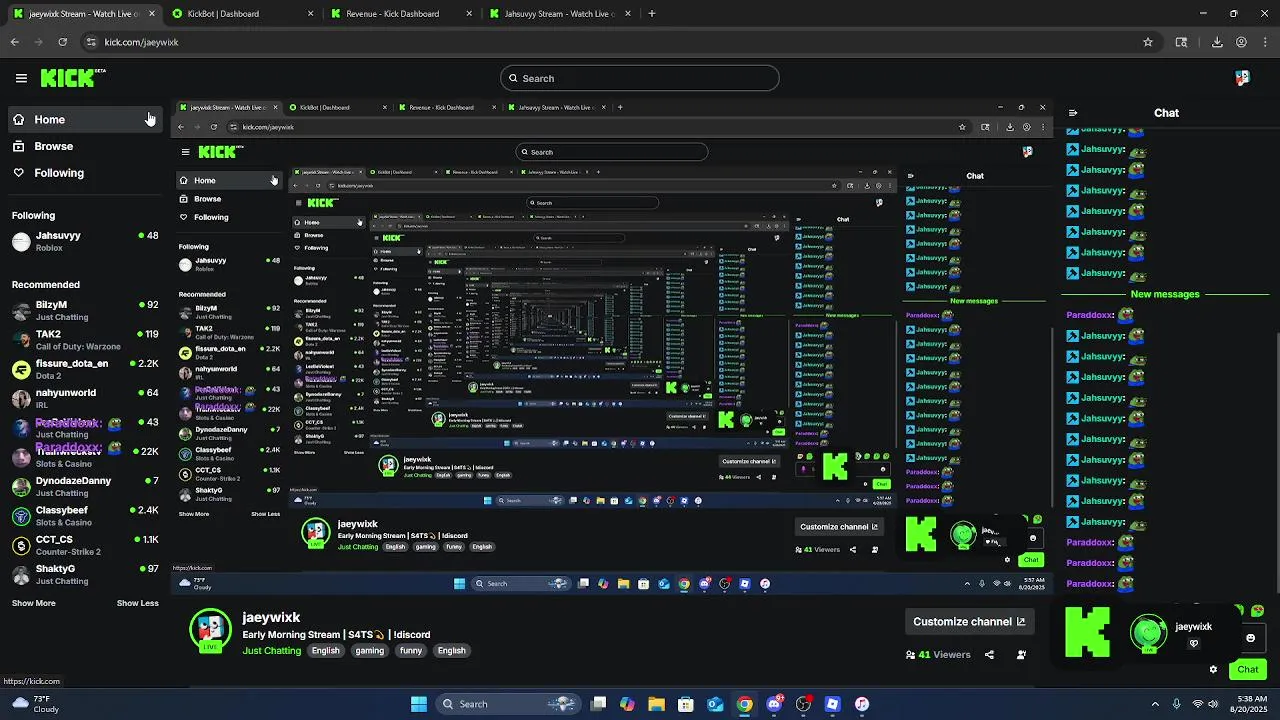
Task: Open Classybeef Slots & Casino channel
Action: click(84, 516)
